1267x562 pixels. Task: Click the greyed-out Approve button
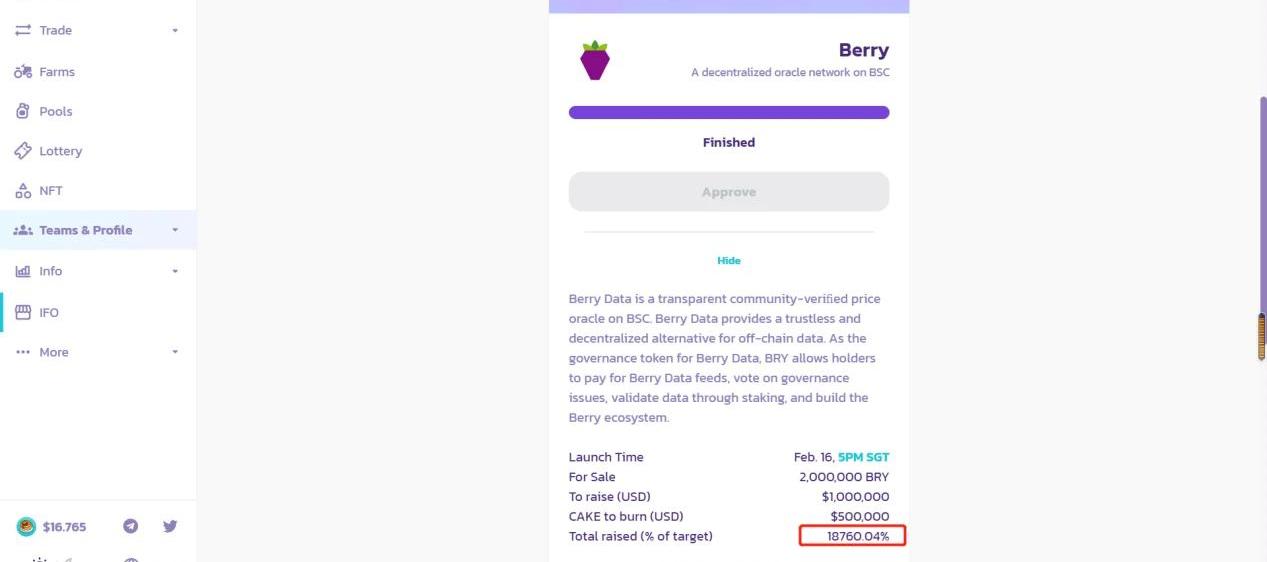[x=728, y=192]
